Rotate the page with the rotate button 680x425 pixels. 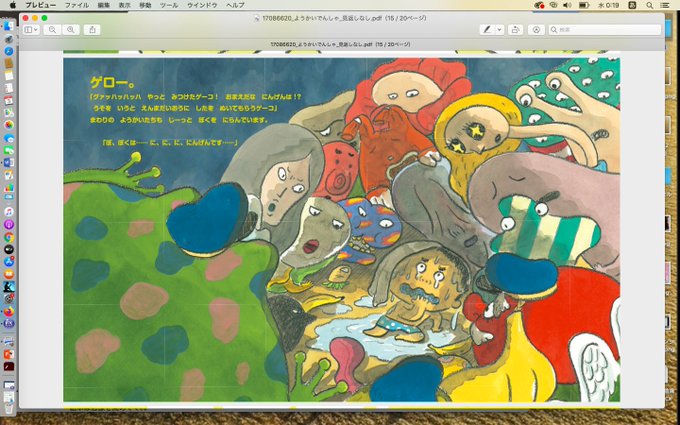tap(515, 29)
